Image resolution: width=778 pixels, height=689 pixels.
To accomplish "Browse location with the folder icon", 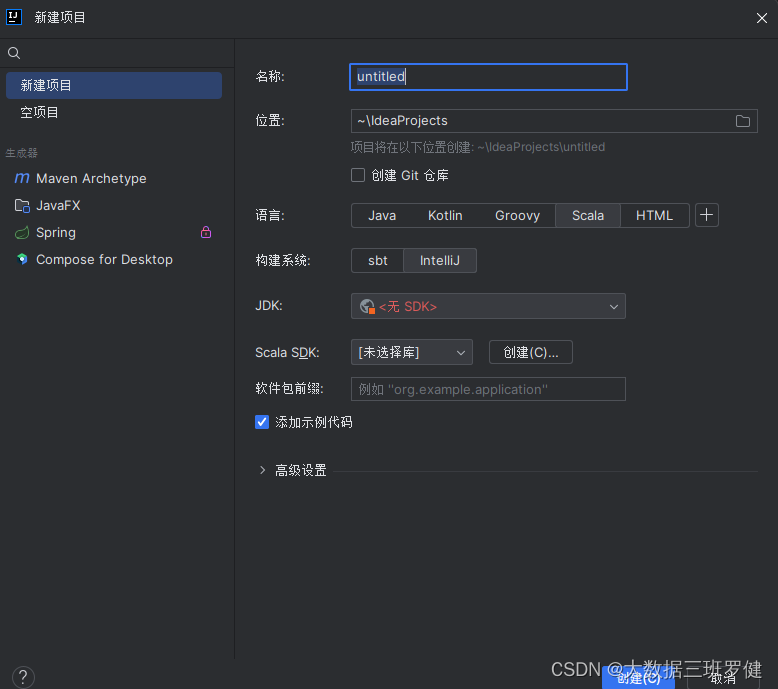I will pyautogui.click(x=742, y=121).
